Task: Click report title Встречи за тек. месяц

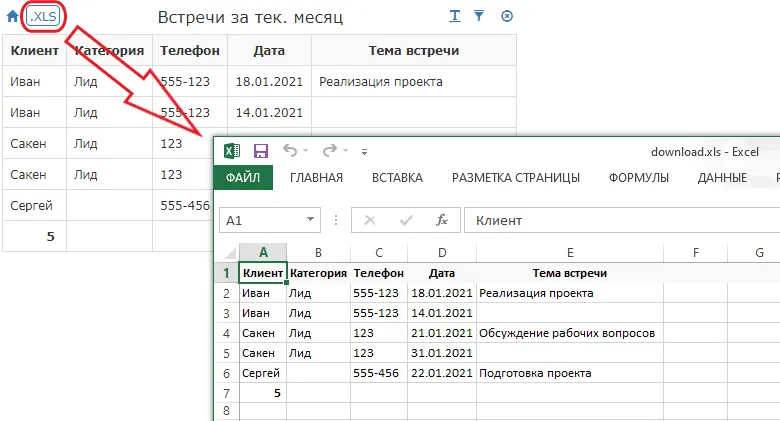Action: (x=250, y=17)
